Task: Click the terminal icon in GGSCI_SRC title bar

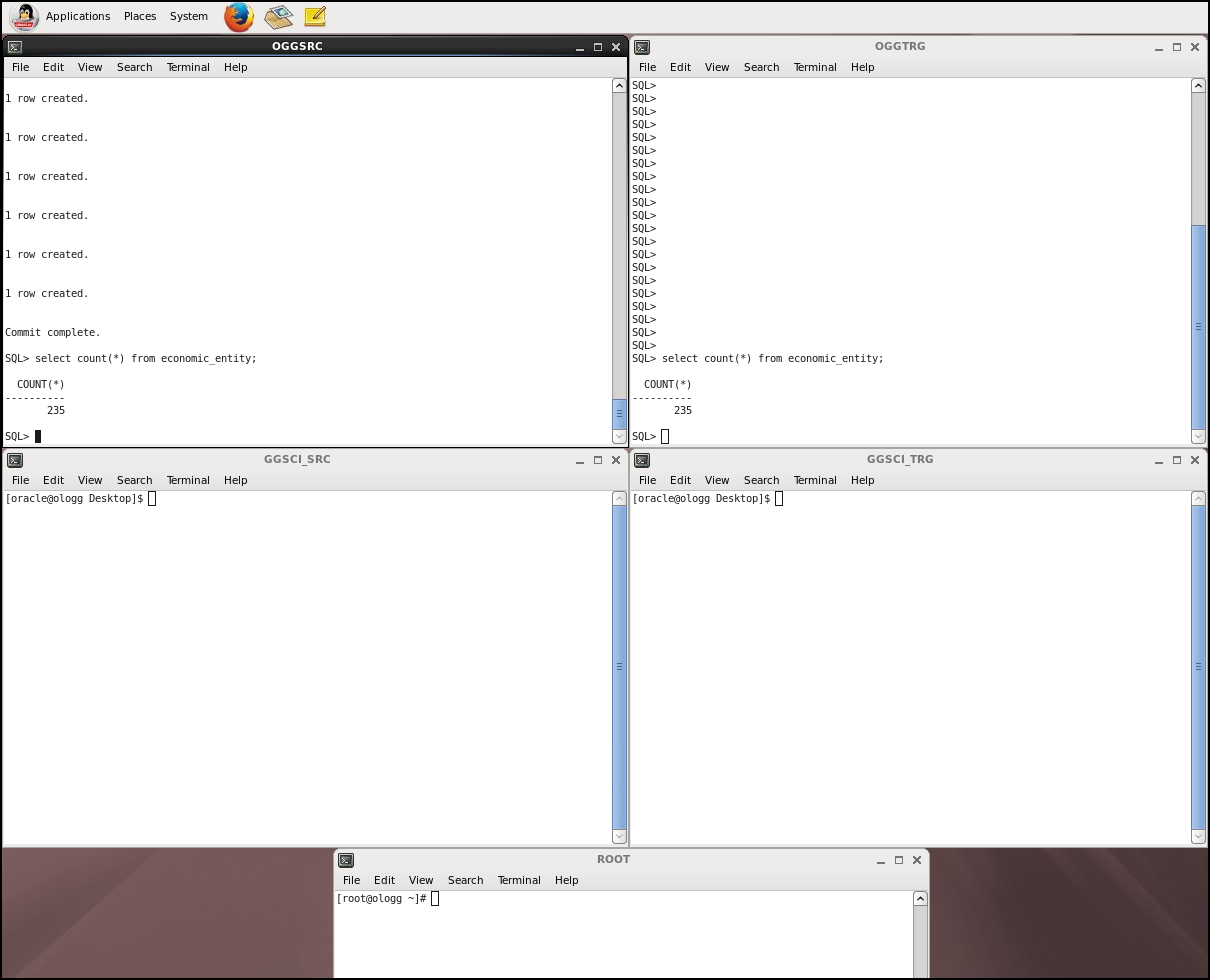Action: tap(15, 460)
